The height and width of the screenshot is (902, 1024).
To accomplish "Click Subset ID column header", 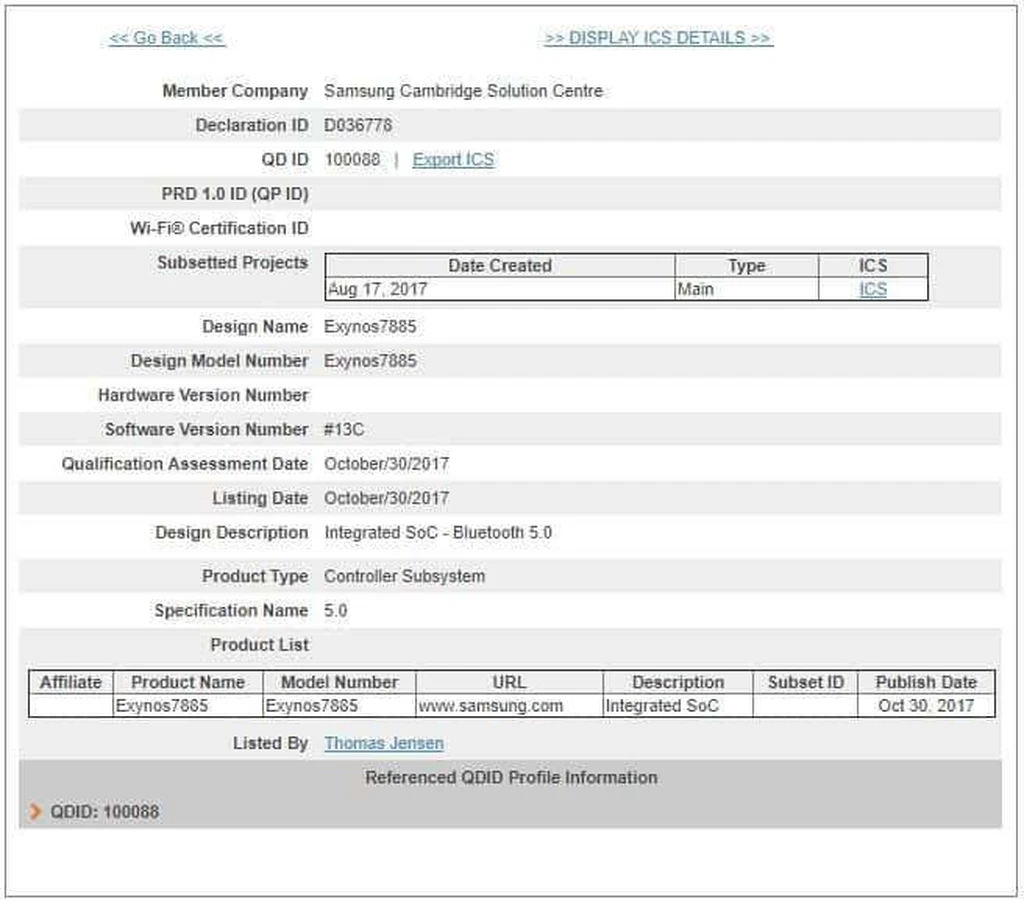I will tap(805, 683).
